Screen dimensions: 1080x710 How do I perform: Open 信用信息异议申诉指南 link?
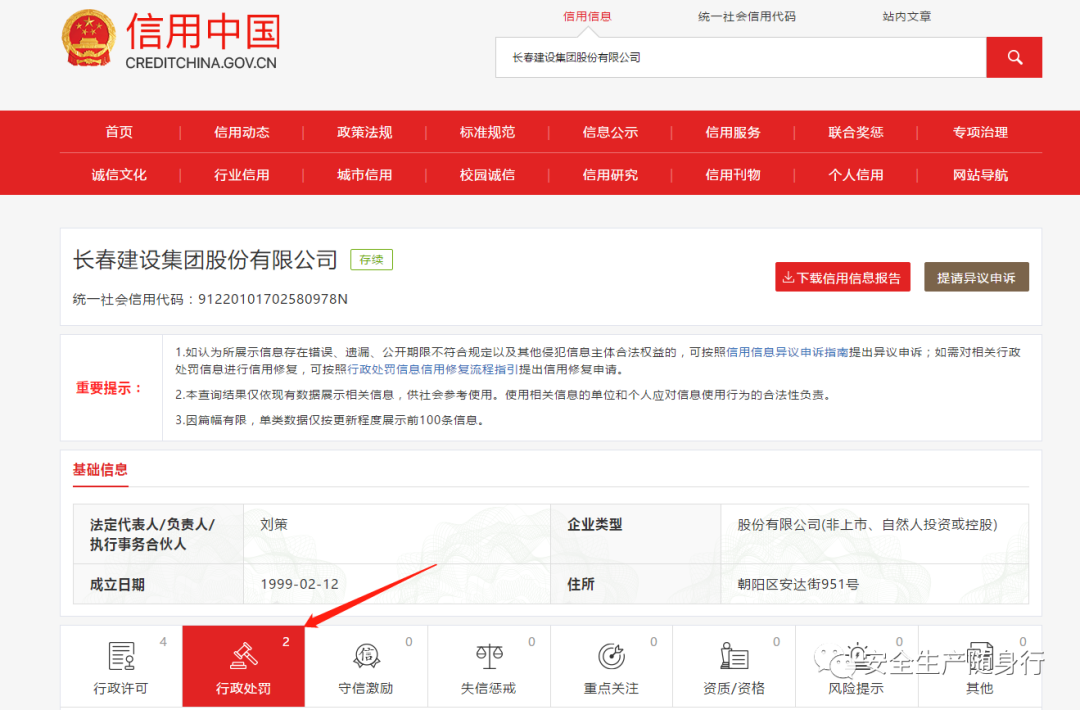787,352
